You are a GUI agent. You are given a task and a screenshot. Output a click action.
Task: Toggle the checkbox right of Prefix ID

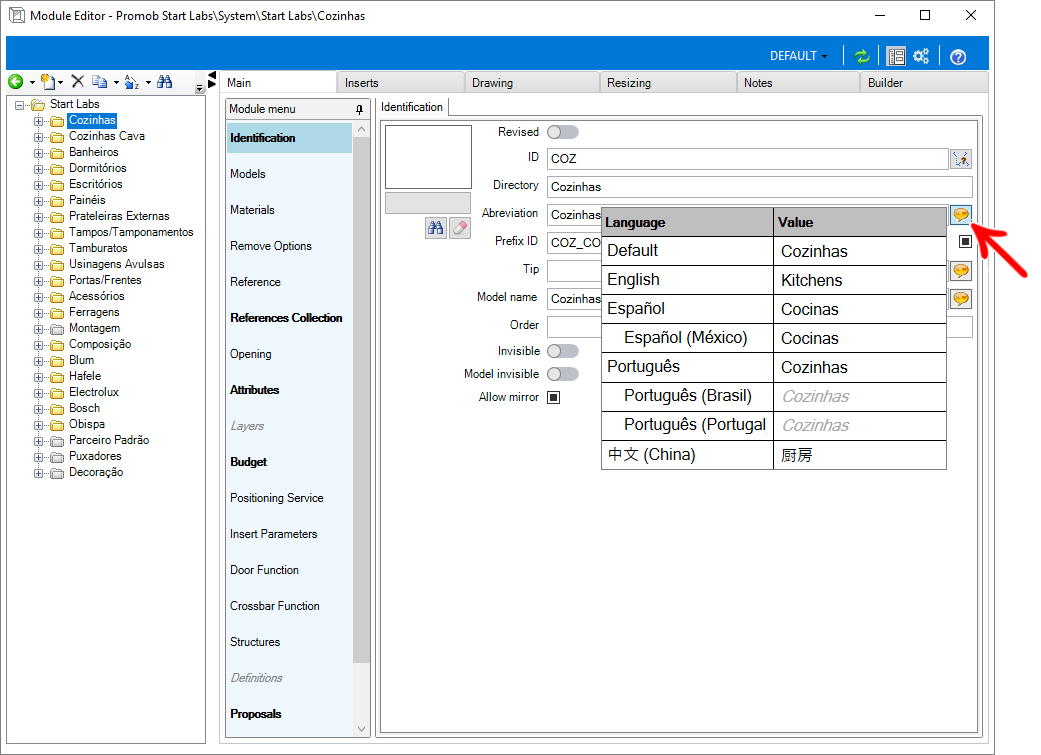(965, 242)
